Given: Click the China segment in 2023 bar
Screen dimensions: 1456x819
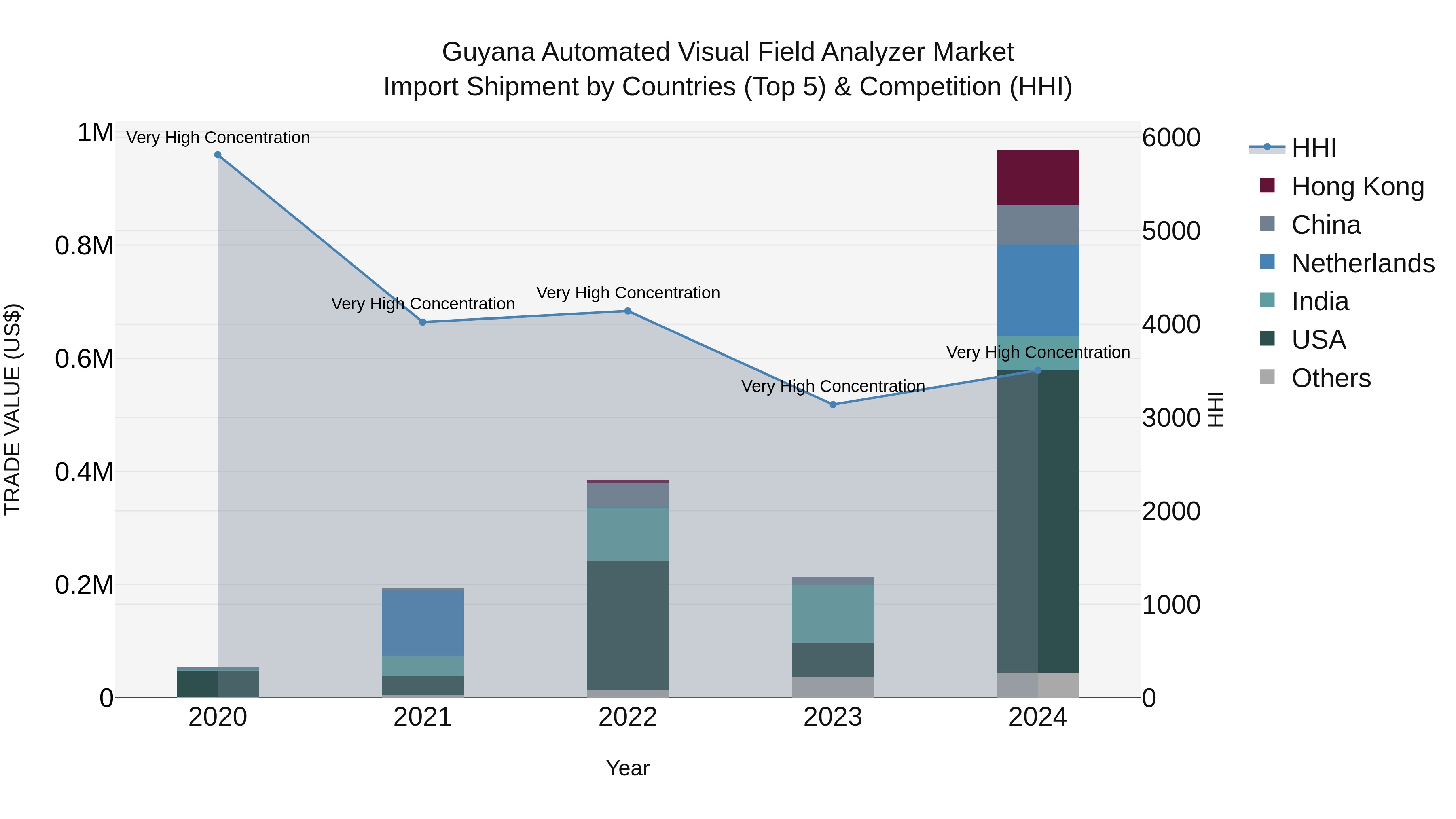Looking at the screenshot, I should (833, 581).
